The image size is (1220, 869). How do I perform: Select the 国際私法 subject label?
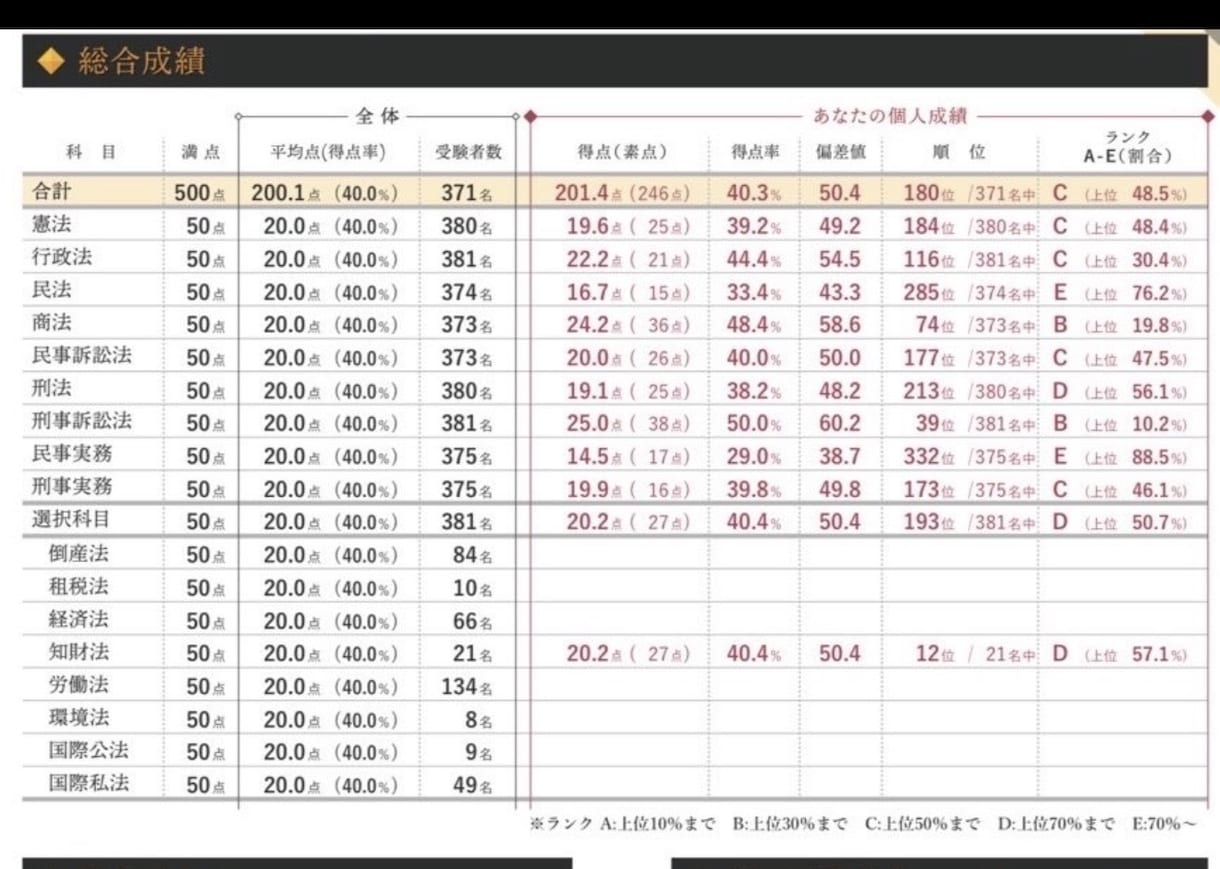(89, 782)
